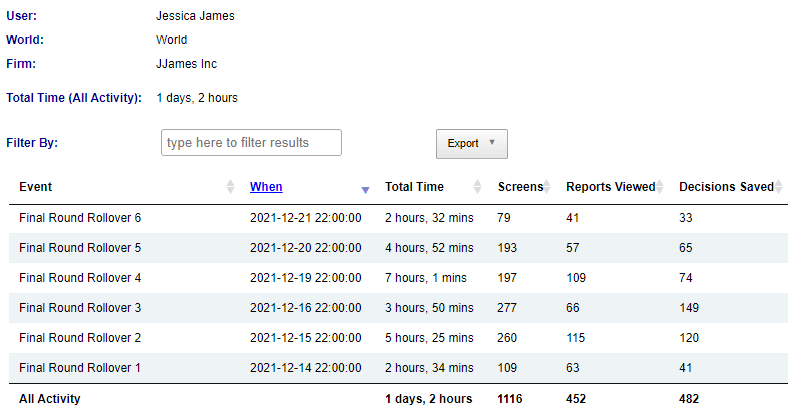Select the Final Round Rollover 6 row
Image resolution: width=801 pixels, height=411 pixels.
[80, 218]
